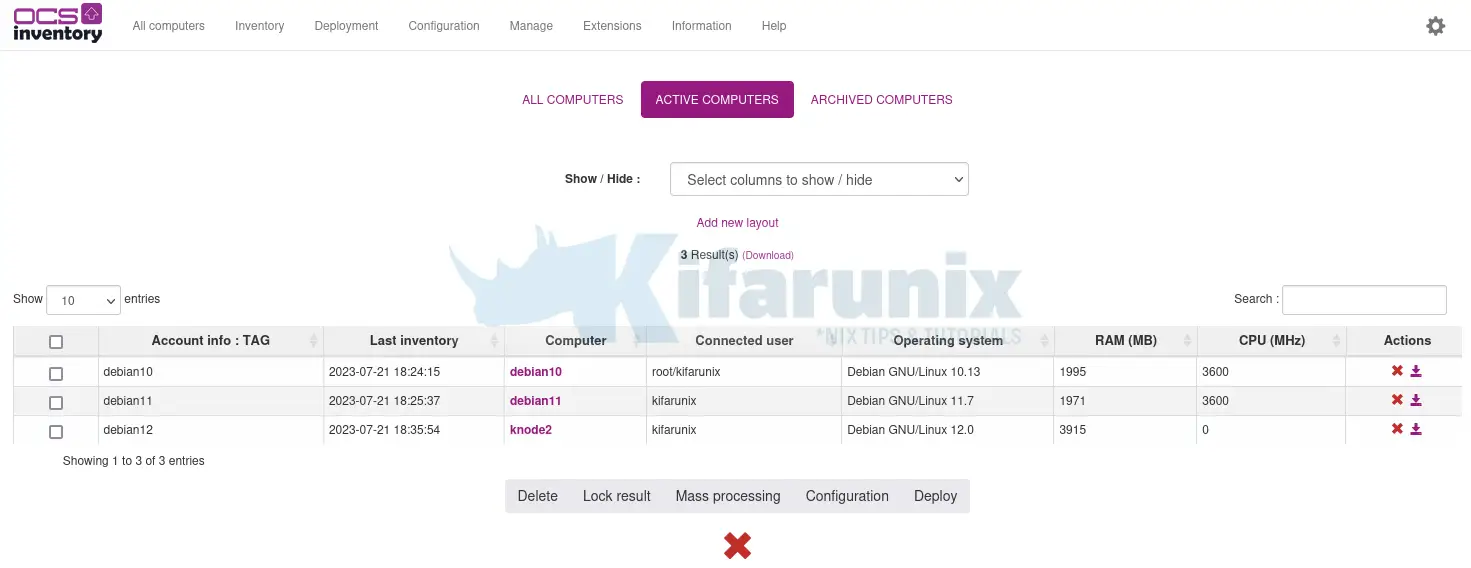Open the Extensions menu
The height and width of the screenshot is (568, 1471).
point(612,26)
